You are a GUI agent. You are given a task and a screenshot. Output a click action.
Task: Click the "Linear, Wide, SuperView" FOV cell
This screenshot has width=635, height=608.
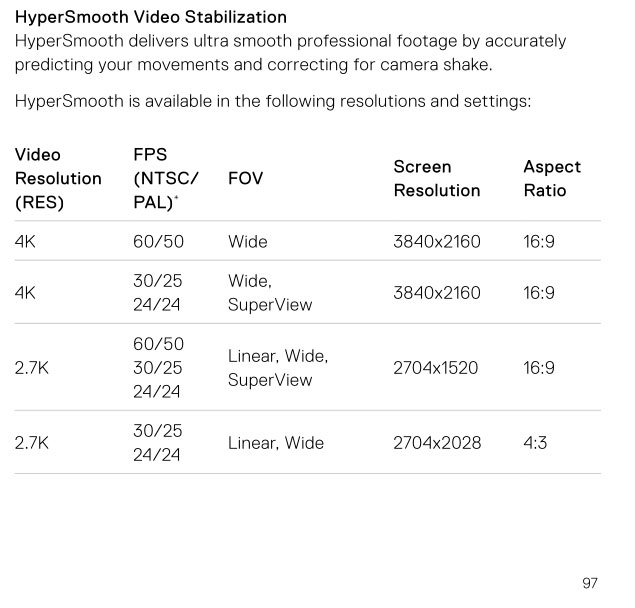pos(277,368)
